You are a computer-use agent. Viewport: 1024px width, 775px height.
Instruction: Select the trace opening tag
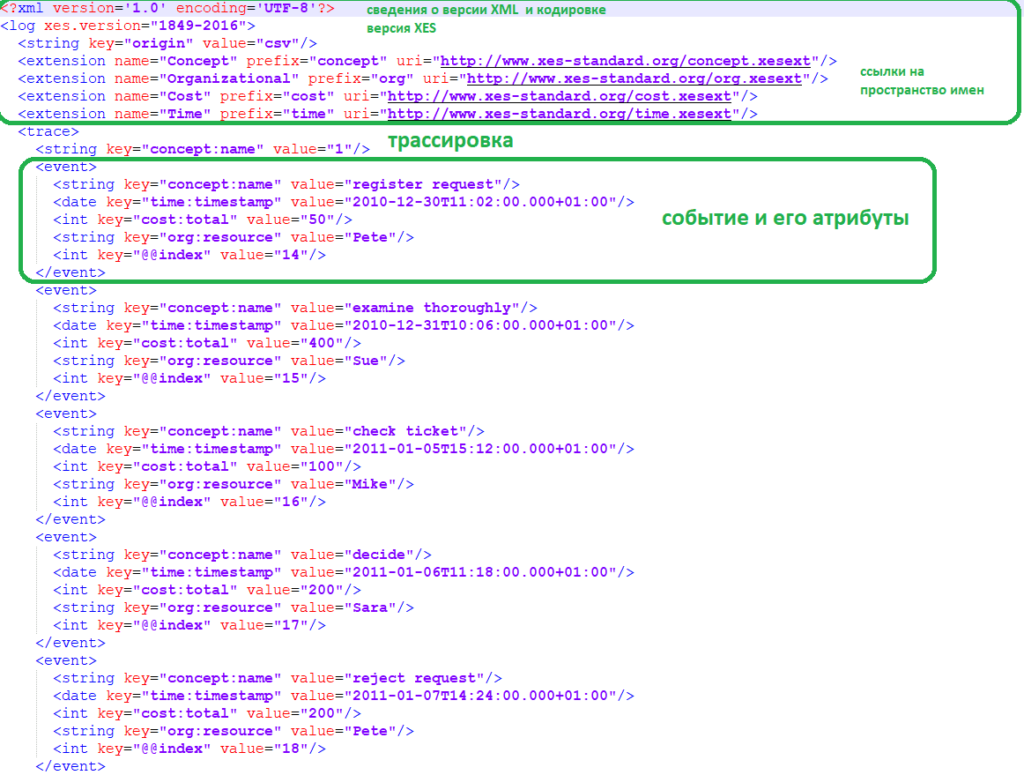48,131
